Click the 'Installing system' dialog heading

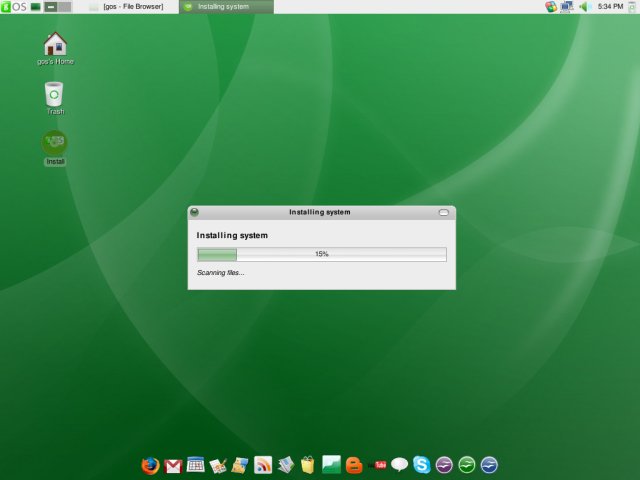pyautogui.click(x=232, y=236)
